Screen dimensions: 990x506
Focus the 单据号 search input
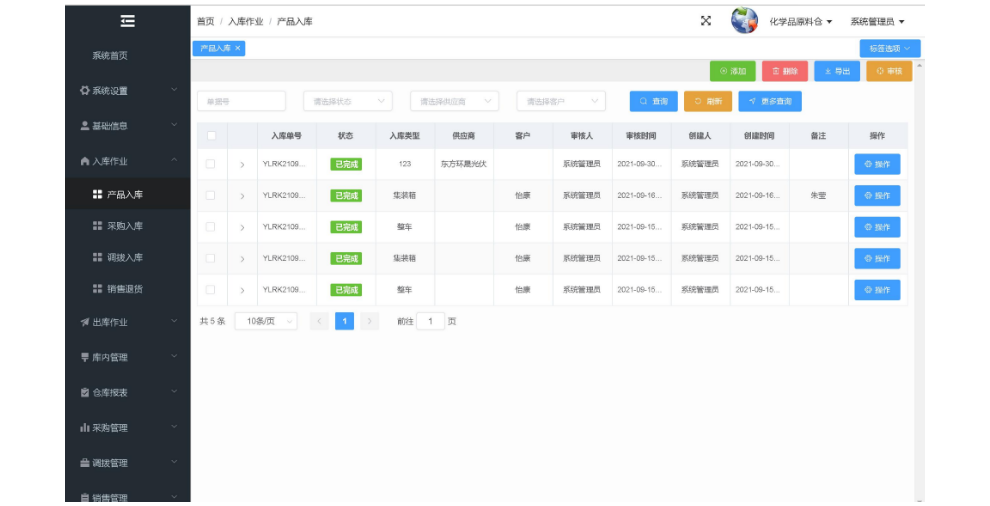[241, 101]
